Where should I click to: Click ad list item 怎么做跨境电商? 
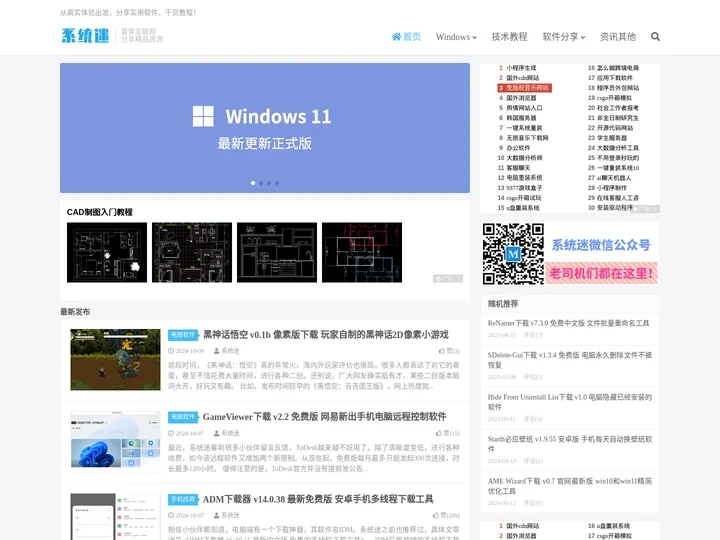[618, 68]
